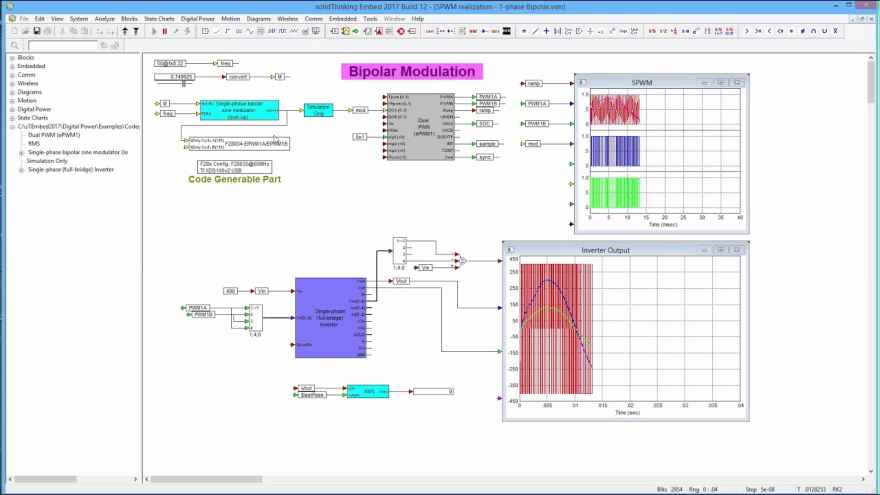Select Dual PWM (ePWM1) in the tree
Viewport: 880px width, 495px height.
pos(54,135)
